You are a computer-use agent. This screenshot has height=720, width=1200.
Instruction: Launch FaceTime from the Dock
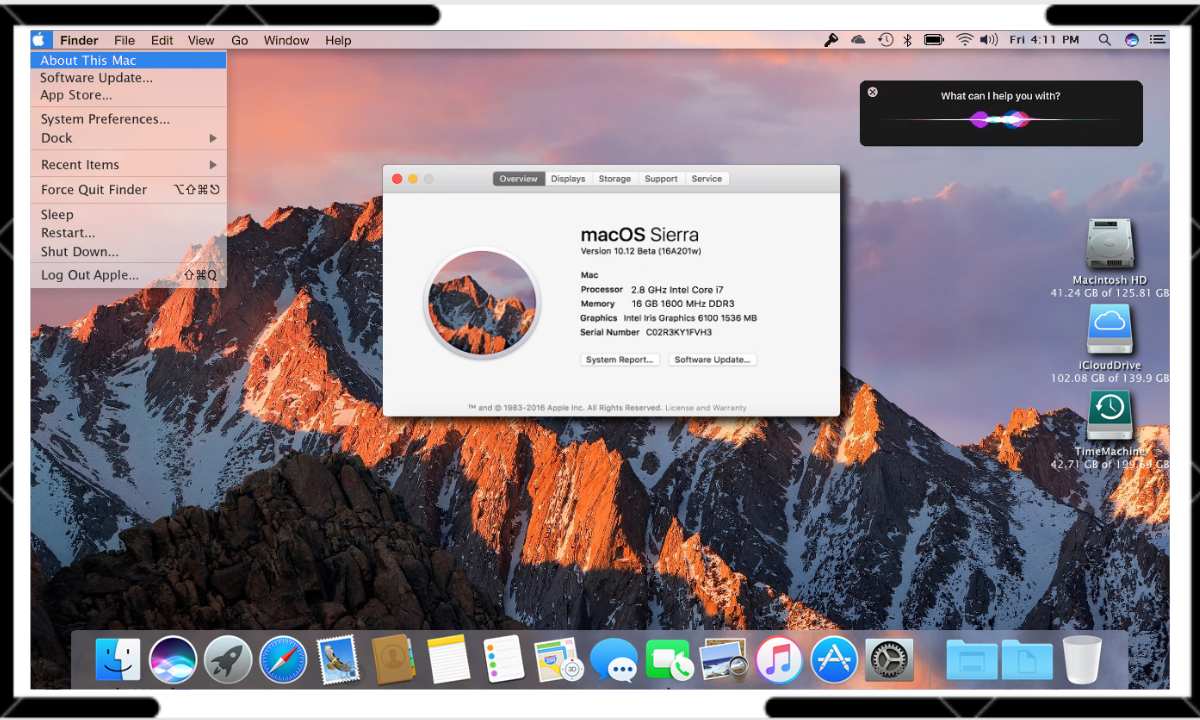pyautogui.click(x=669, y=660)
